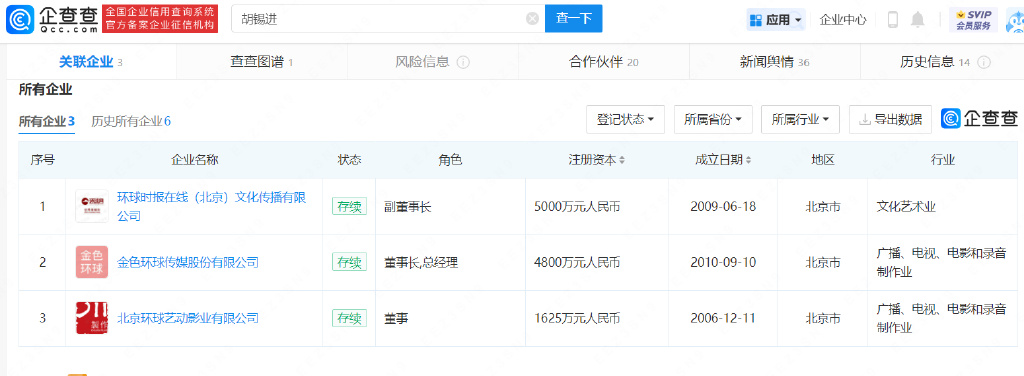
Task: Open the 所属行业 filter dropdown
Action: 801,119
